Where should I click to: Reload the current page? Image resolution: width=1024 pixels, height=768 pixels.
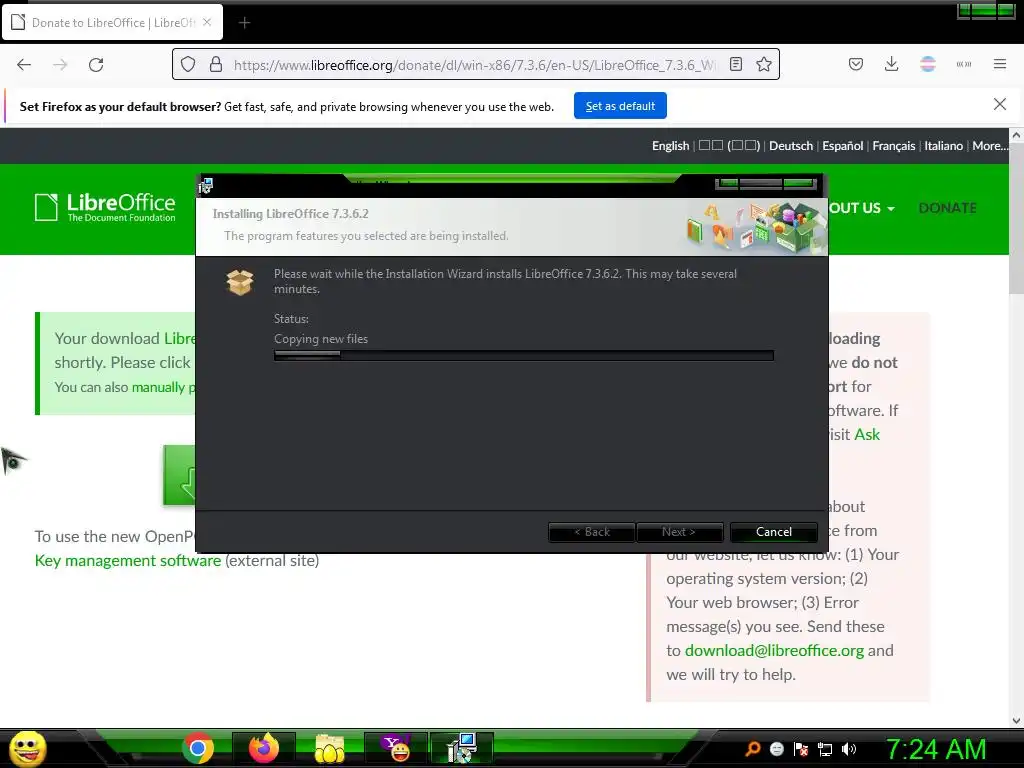96,65
